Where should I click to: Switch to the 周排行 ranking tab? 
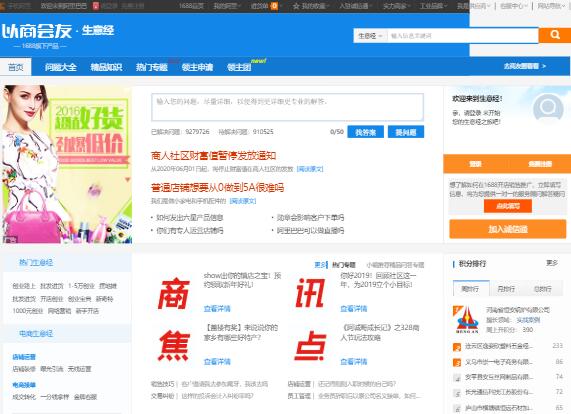(x=471, y=288)
